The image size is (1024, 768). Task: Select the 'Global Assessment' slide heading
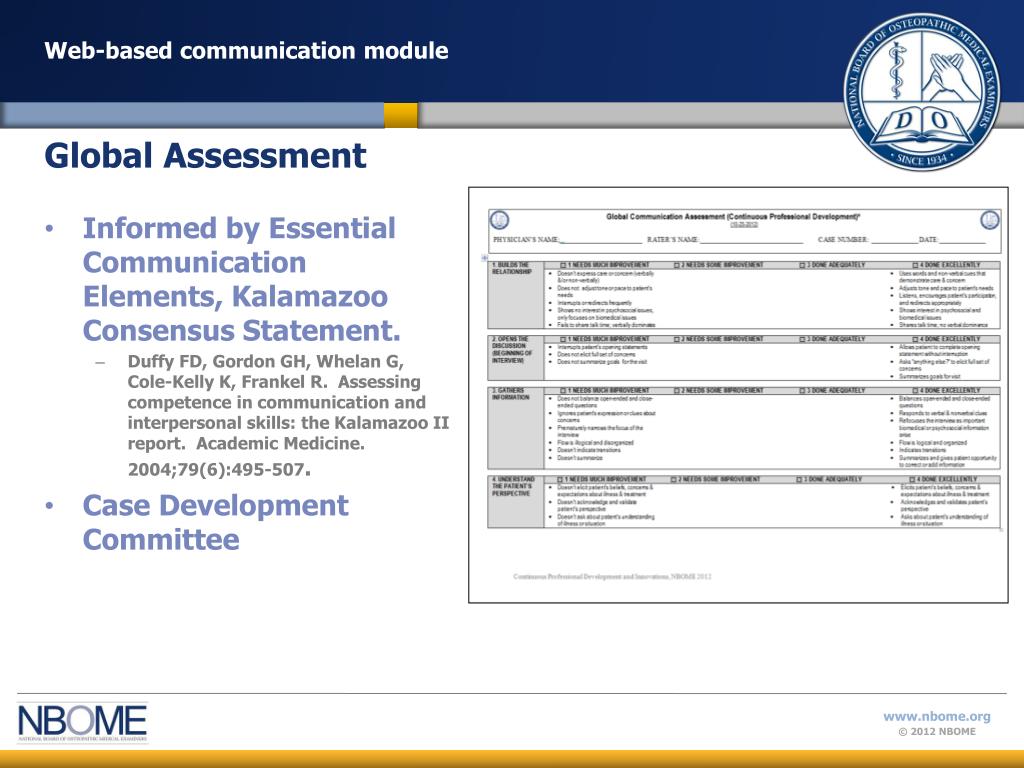click(x=205, y=155)
